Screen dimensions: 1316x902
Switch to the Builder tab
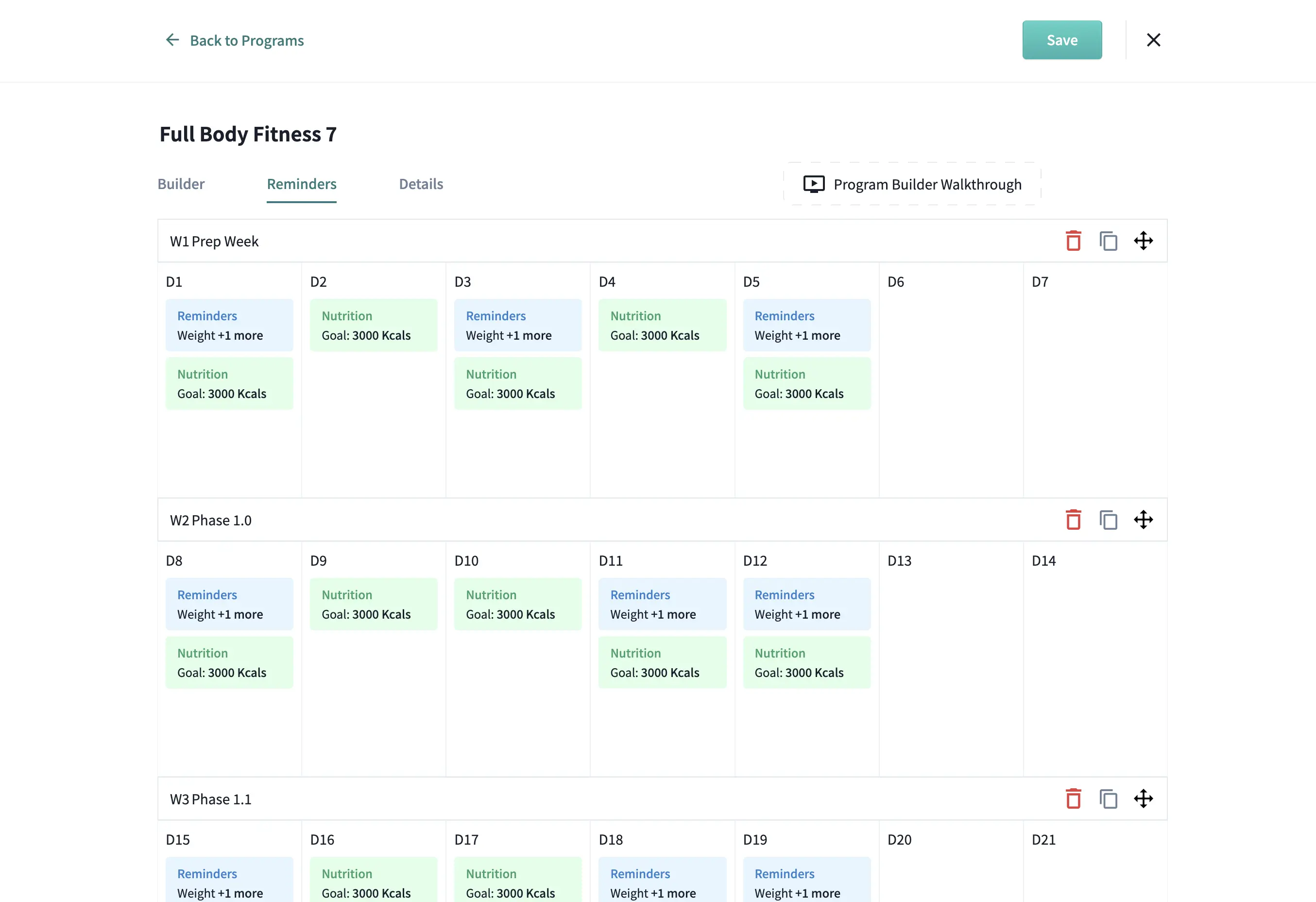point(181,184)
